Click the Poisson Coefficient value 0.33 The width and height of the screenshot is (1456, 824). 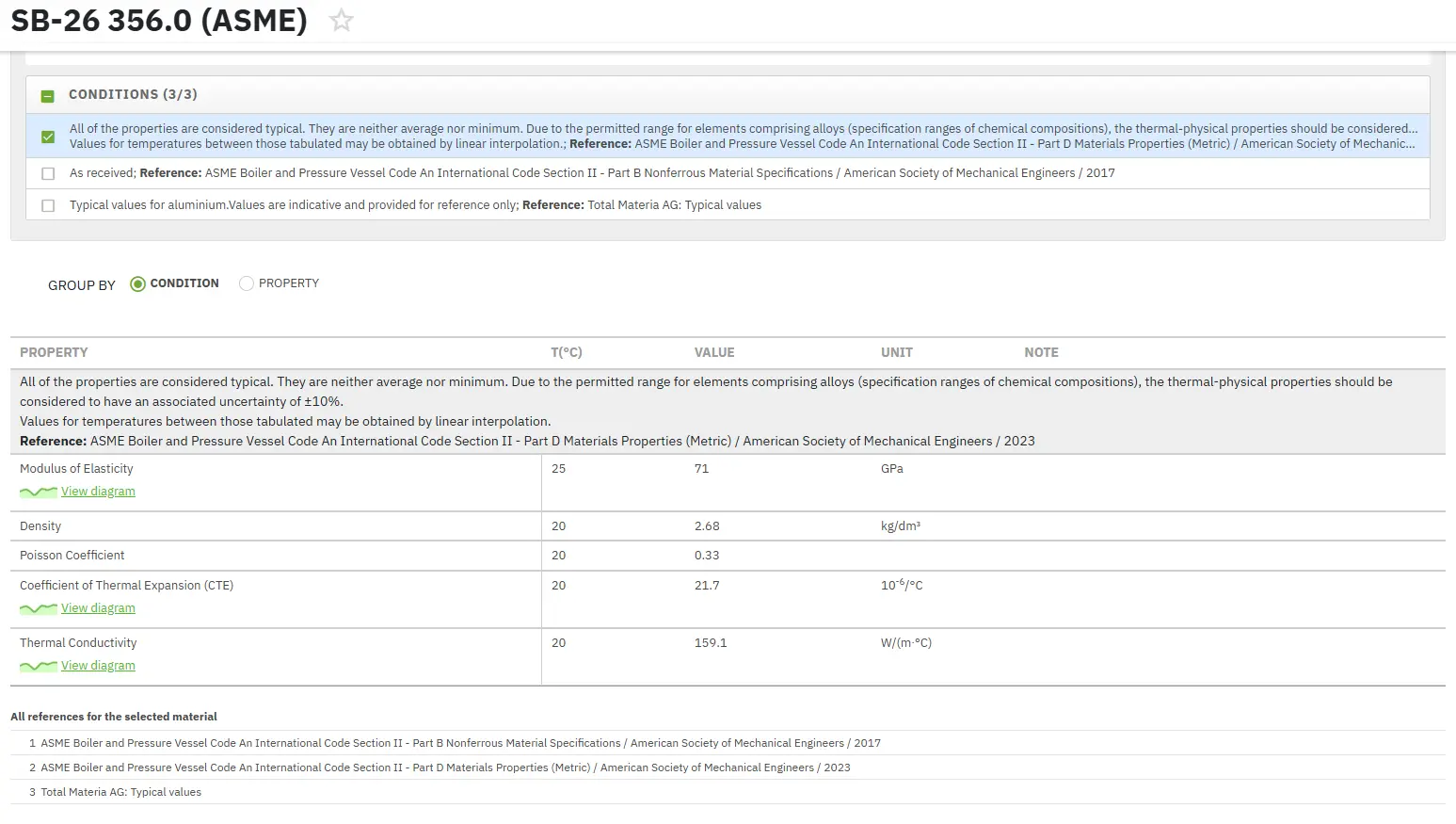tap(707, 556)
